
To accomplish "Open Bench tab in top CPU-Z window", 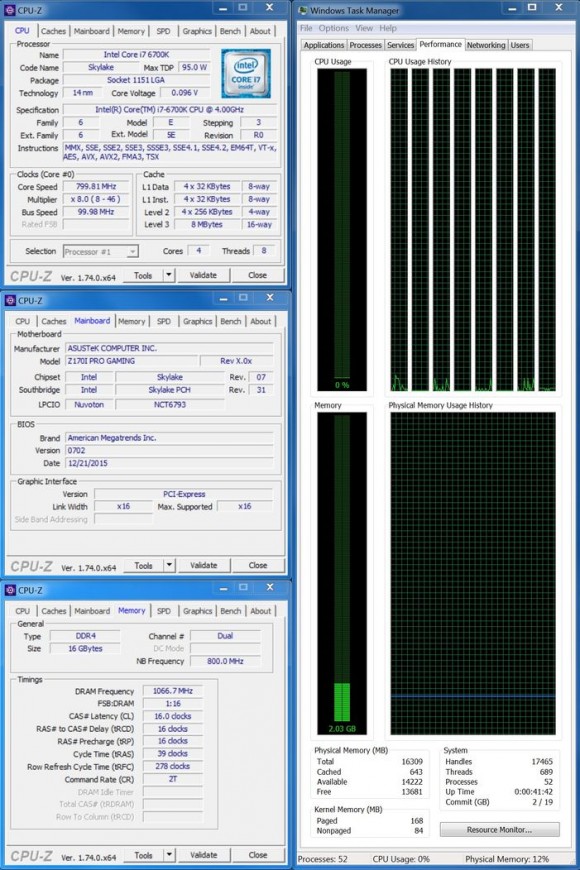I will tap(230, 31).
